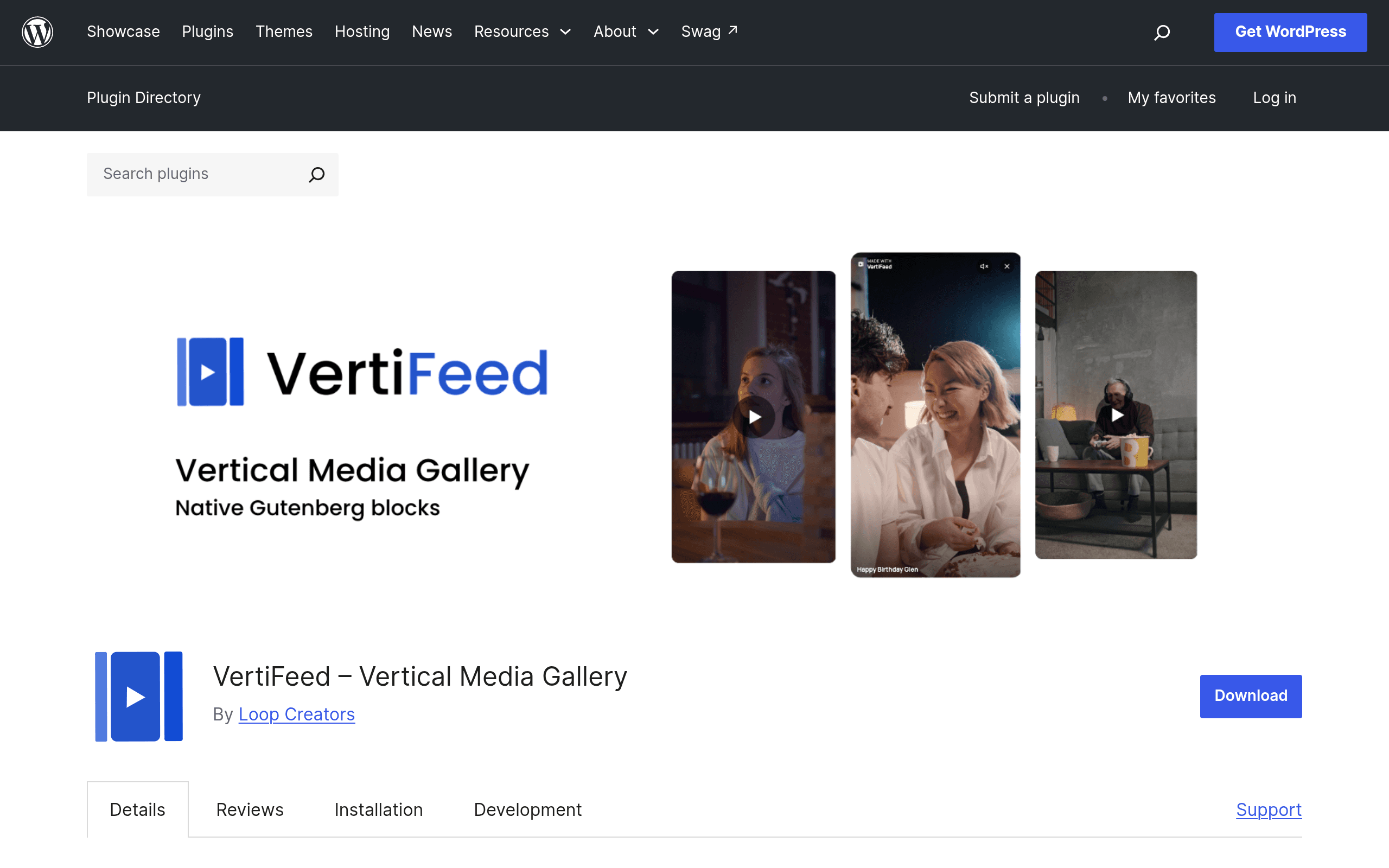Navigate to Hosting page
The image size is (1389, 868).
click(x=362, y=31)
